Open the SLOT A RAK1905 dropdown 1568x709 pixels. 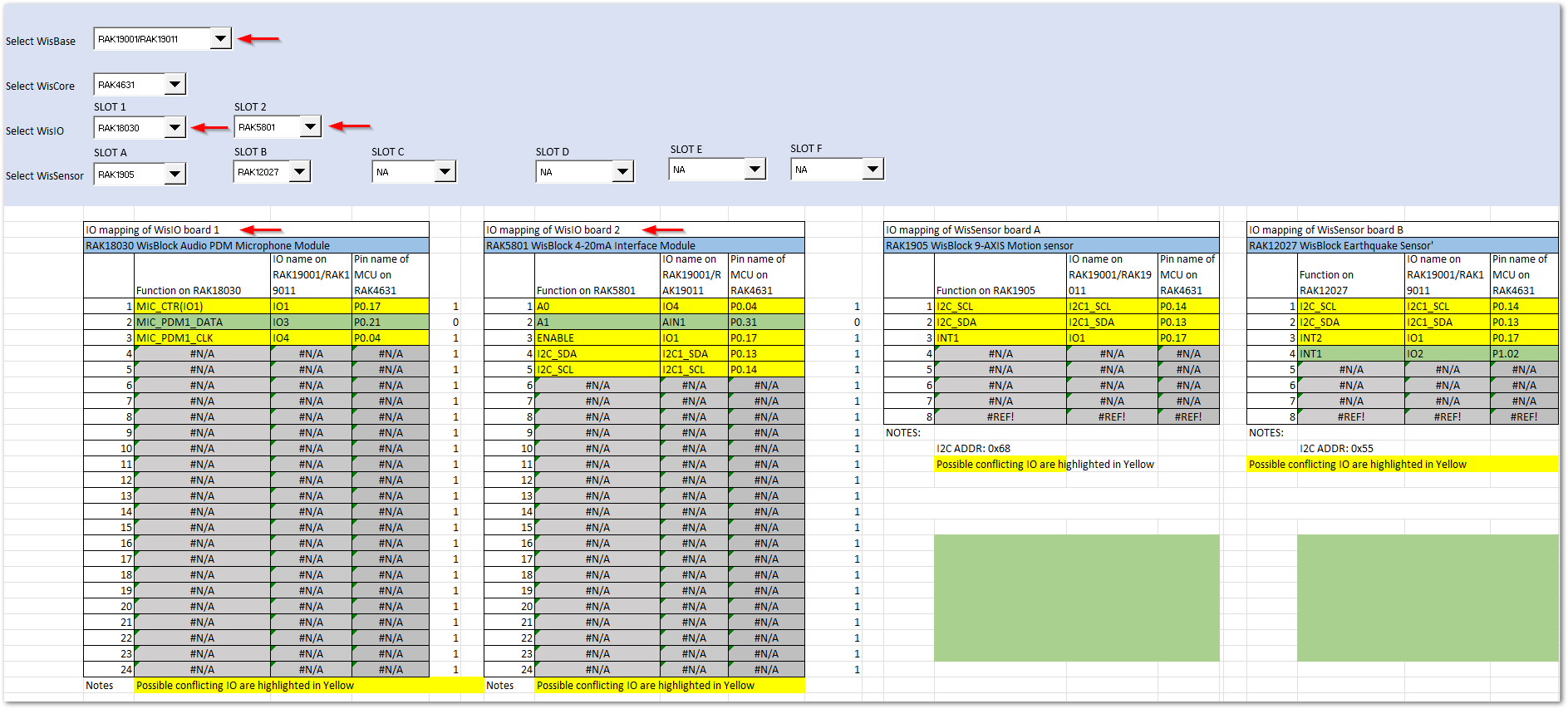[174, 174]
